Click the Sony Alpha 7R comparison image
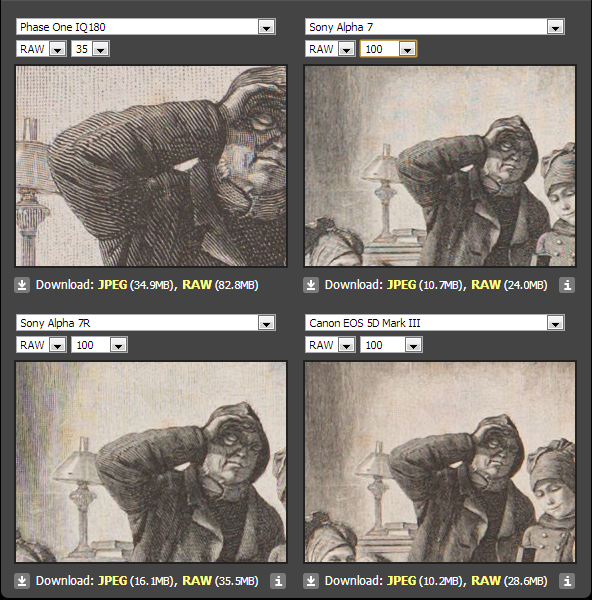 coord(151,462)
